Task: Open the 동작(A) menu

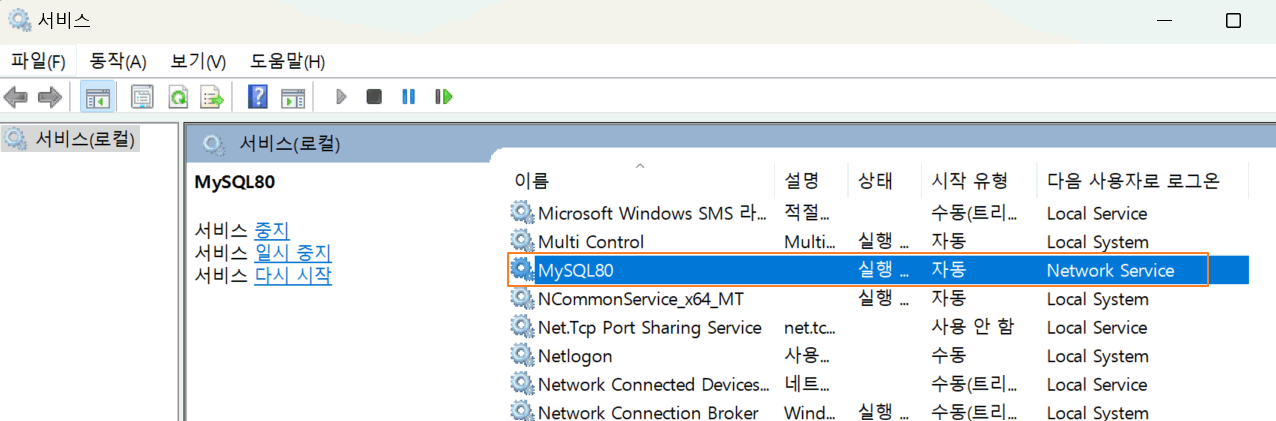Action: pyautogui.click(x=118, y=61)
